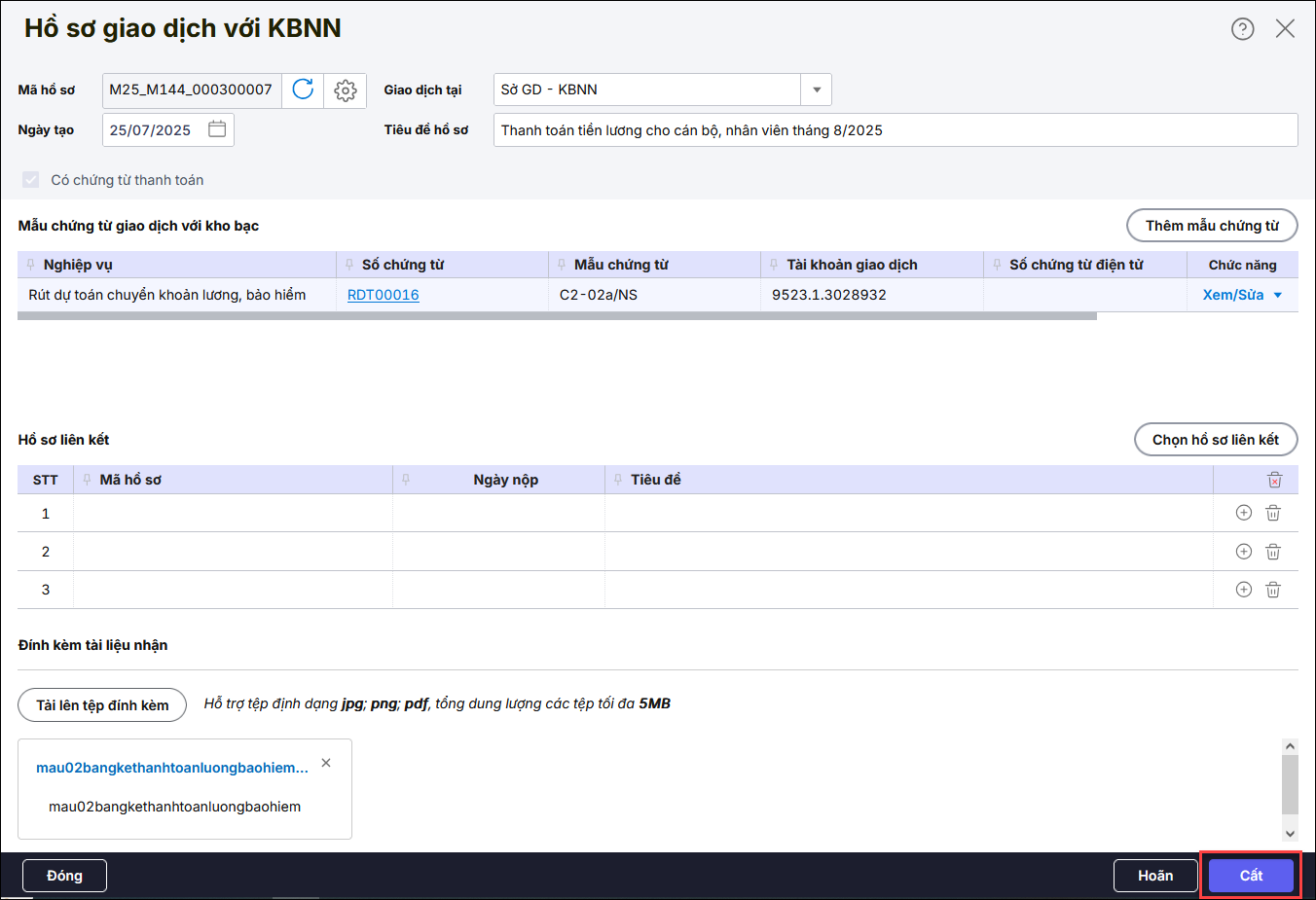Click the delete-all icon in table header
The height and width of the screenshot is (900, 1316).
(1274, 480)
